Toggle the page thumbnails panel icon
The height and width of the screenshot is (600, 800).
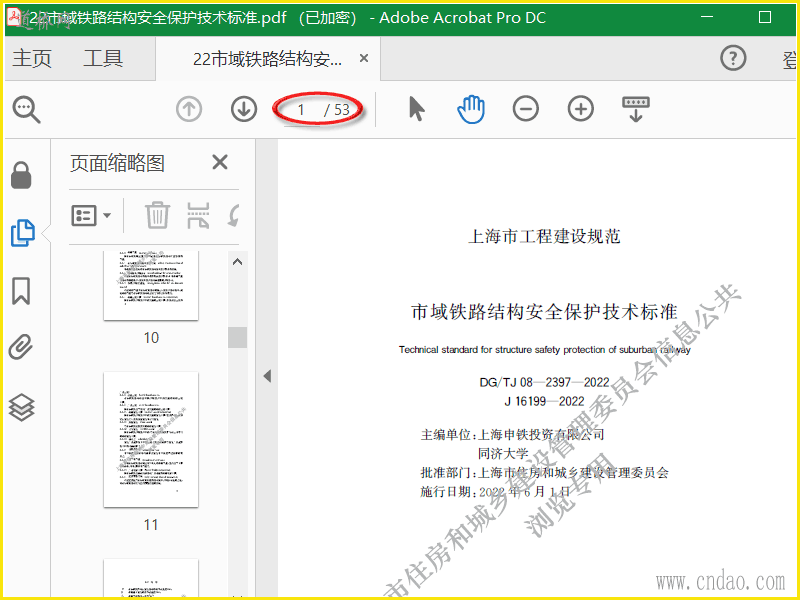click(x=23, y=233)
